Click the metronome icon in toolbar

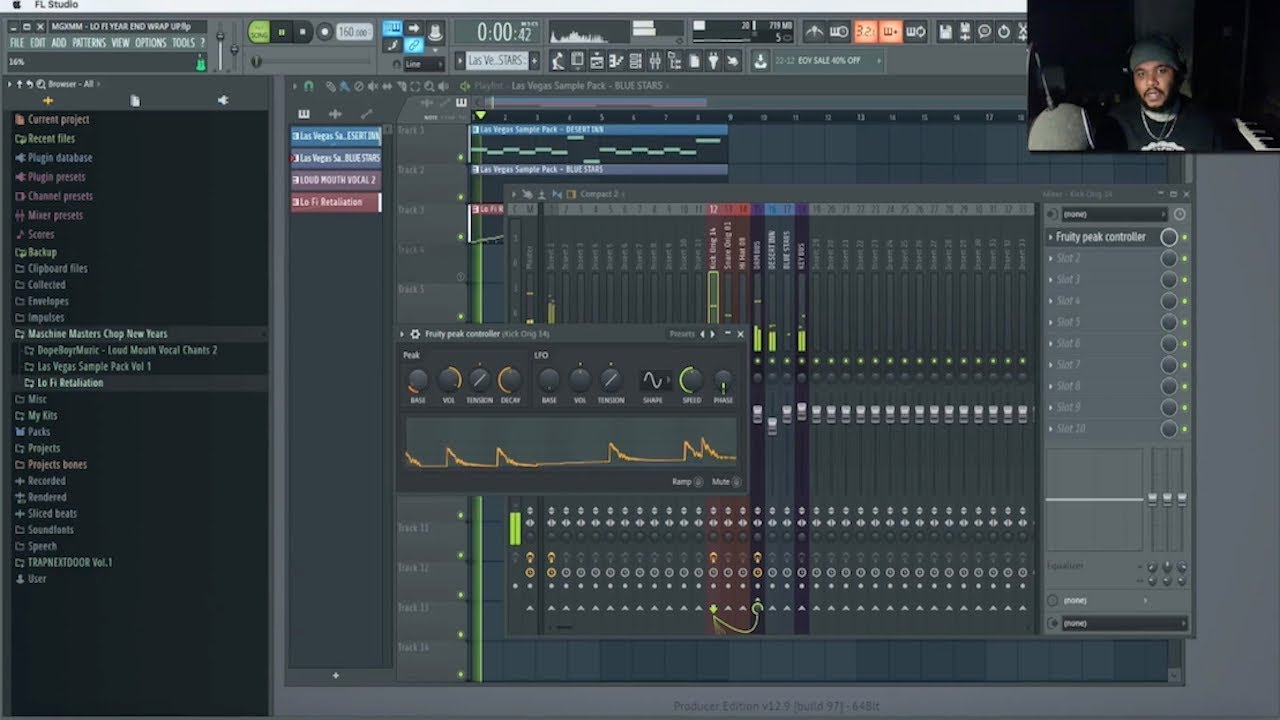[815, 32]
